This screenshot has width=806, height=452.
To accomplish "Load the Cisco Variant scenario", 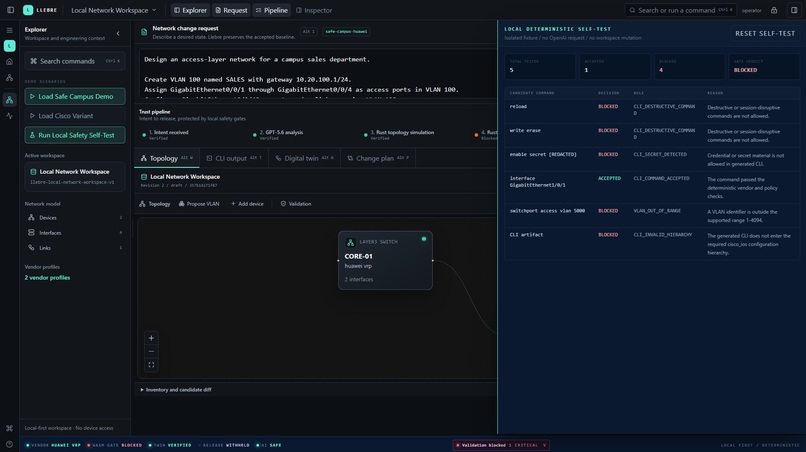I will pyautogui.click(x=75, y=116).
